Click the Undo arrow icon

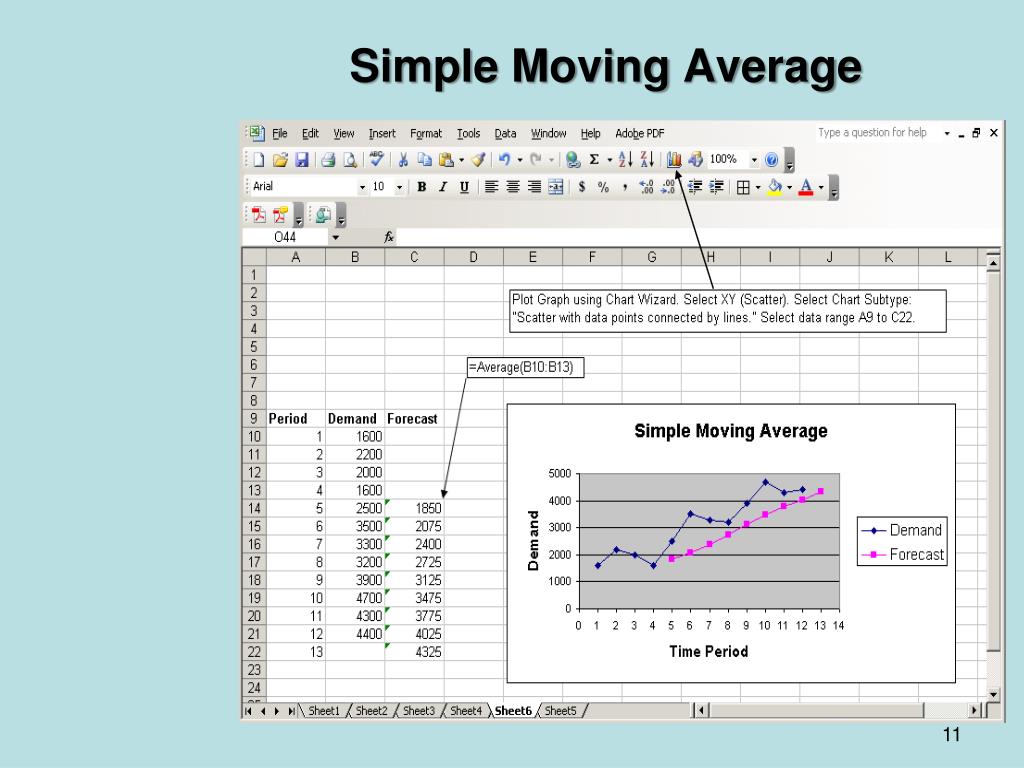pyautogui.click(x=504, y=159)
